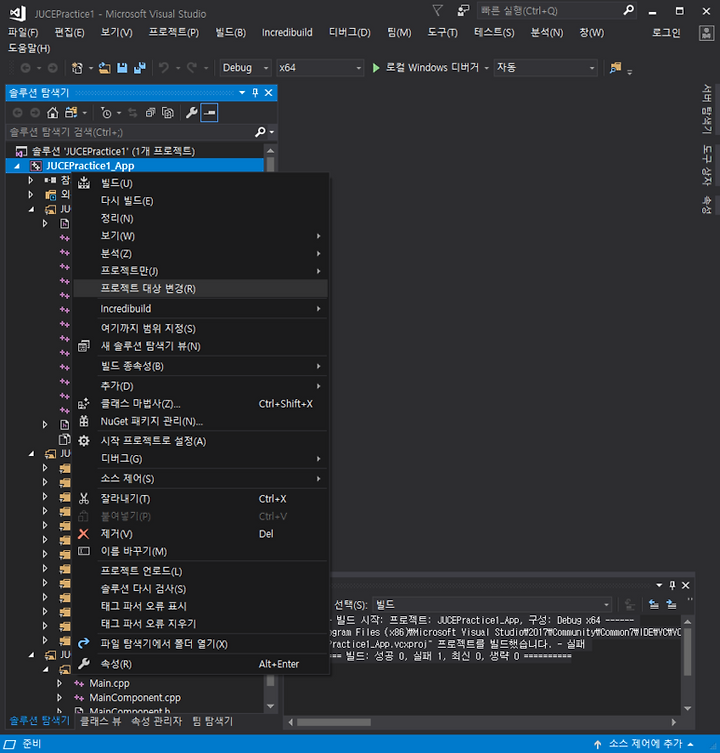Viewport: 720px width, 753px height.
Task: Select 잘라내기(T) in context menu
Action: pos(201,499)
